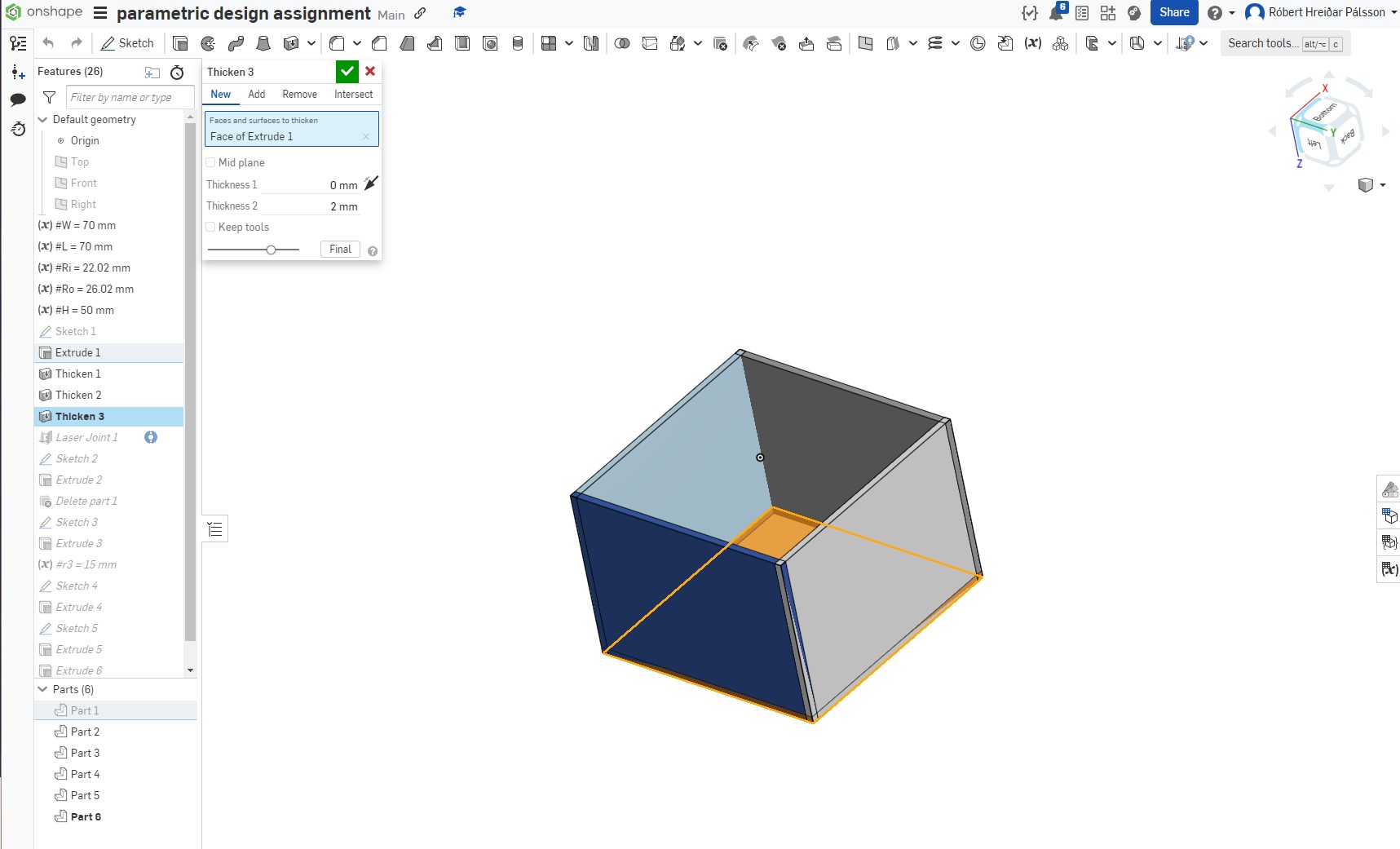This screenshot has width=1400, height=849.
Task: Click the Final button
Action: 340,250
